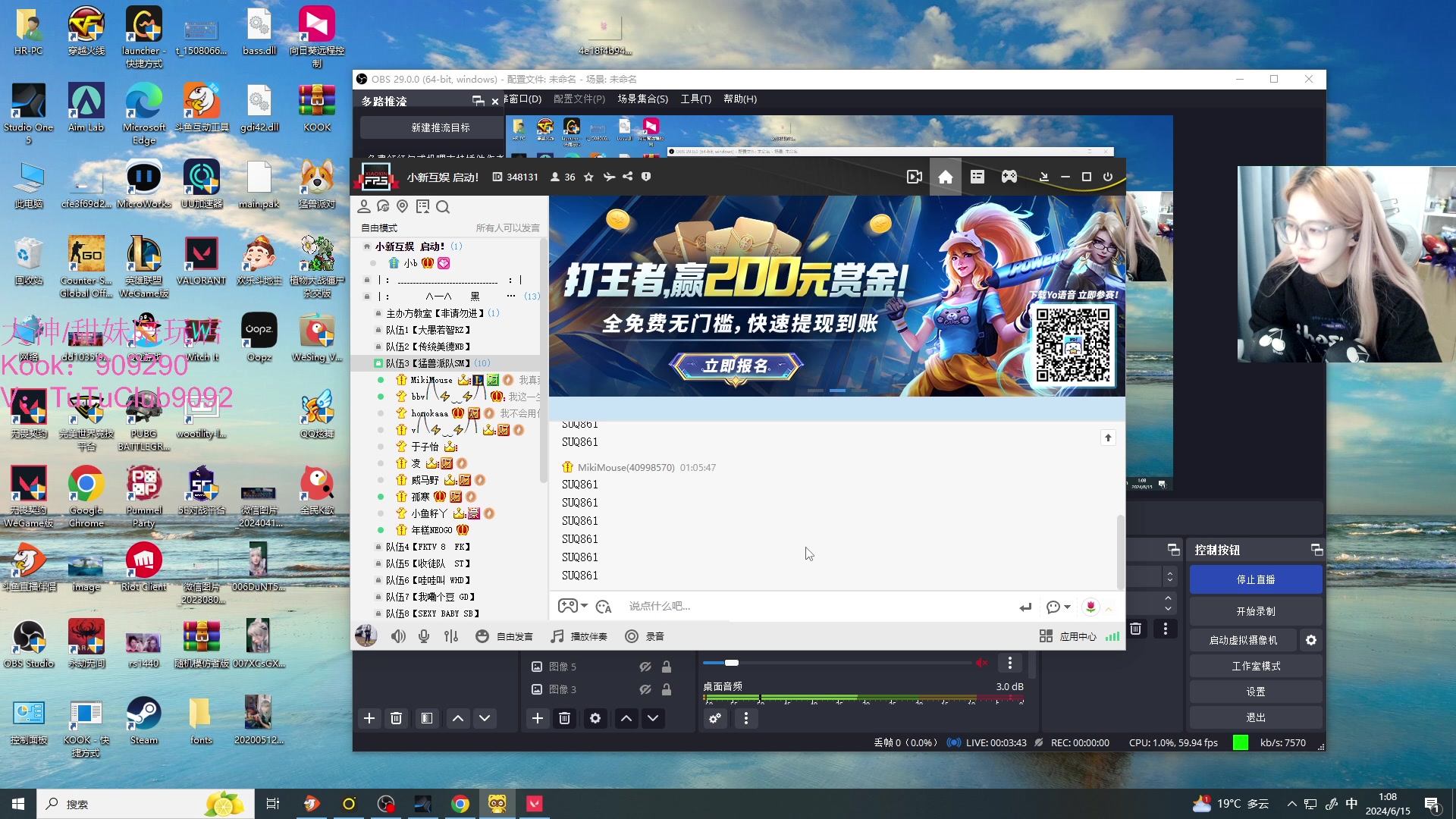
Task: Open the YY announcement board icon
Action: 422,206
